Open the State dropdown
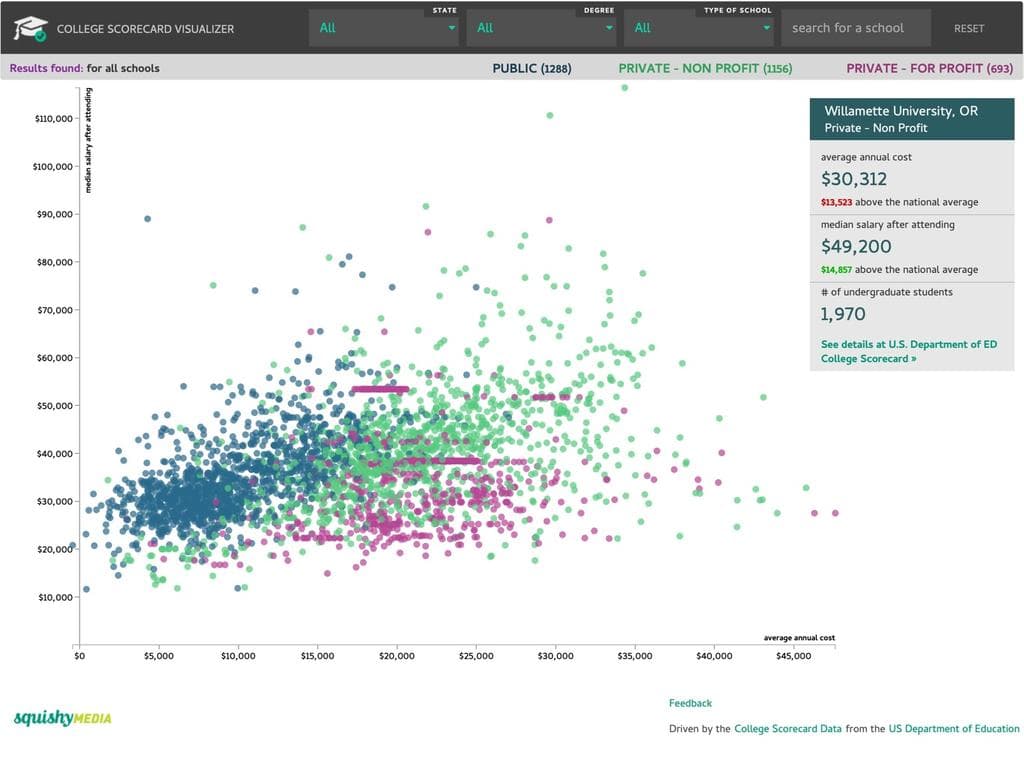This screenshot has height=768, width=1024. point(385,28)
